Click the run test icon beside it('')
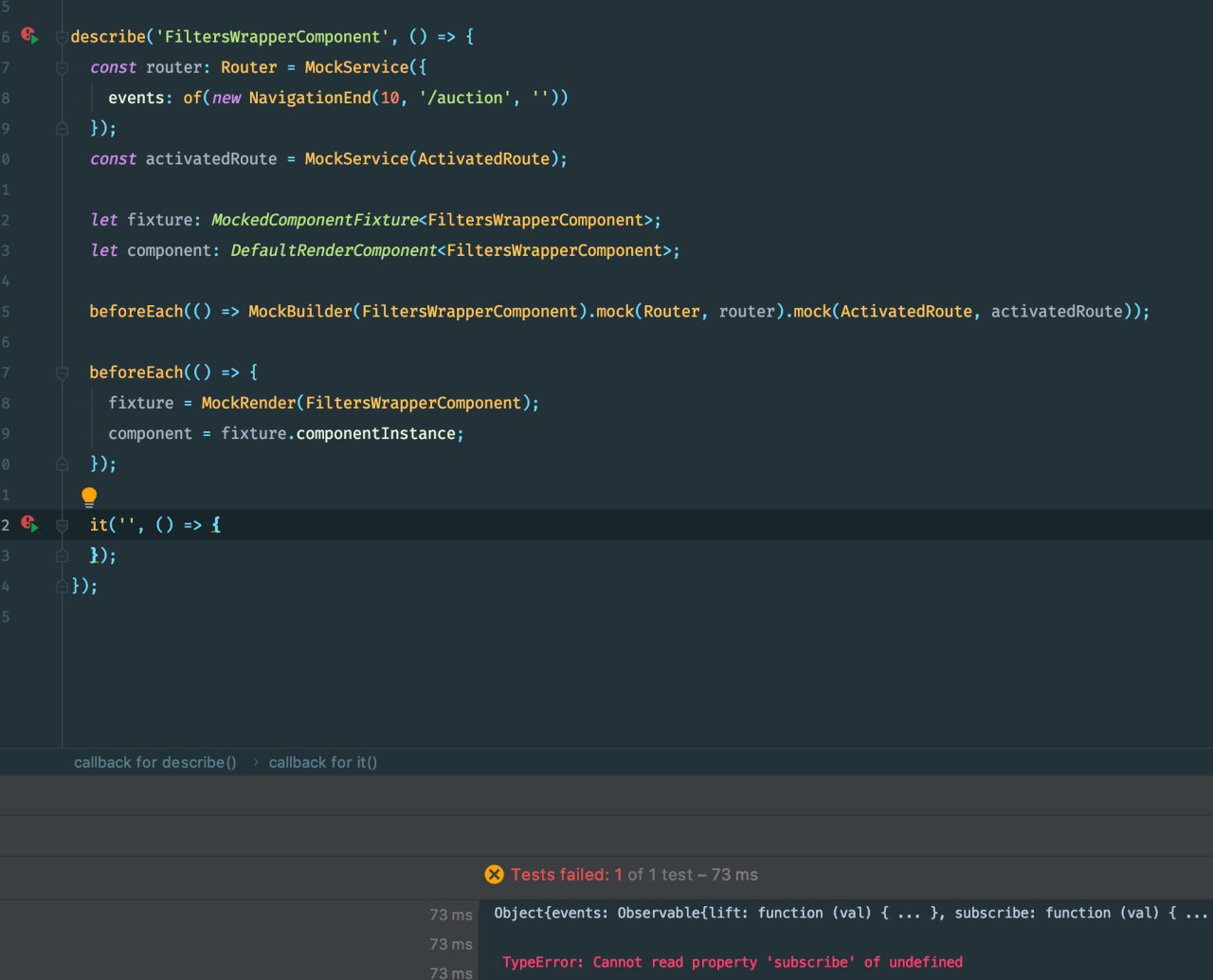1213x980 pixels. point(29,524)
